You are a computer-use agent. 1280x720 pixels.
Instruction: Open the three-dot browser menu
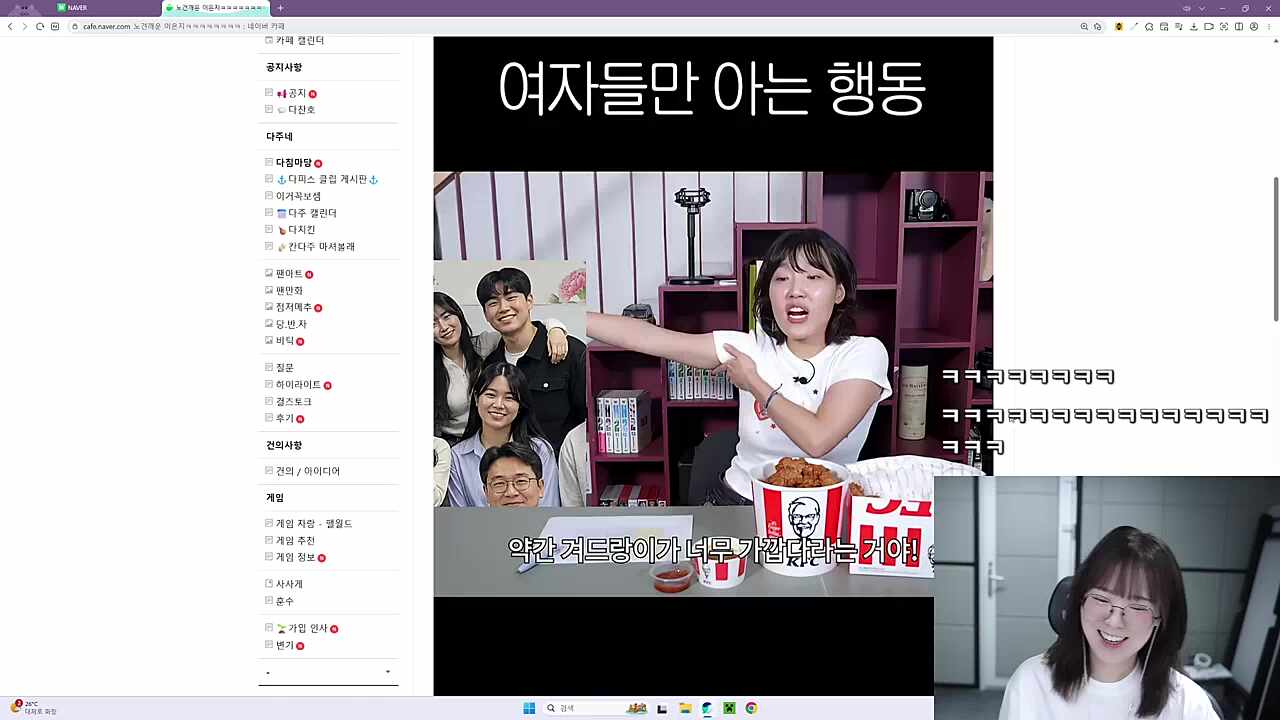point(1269,26)
